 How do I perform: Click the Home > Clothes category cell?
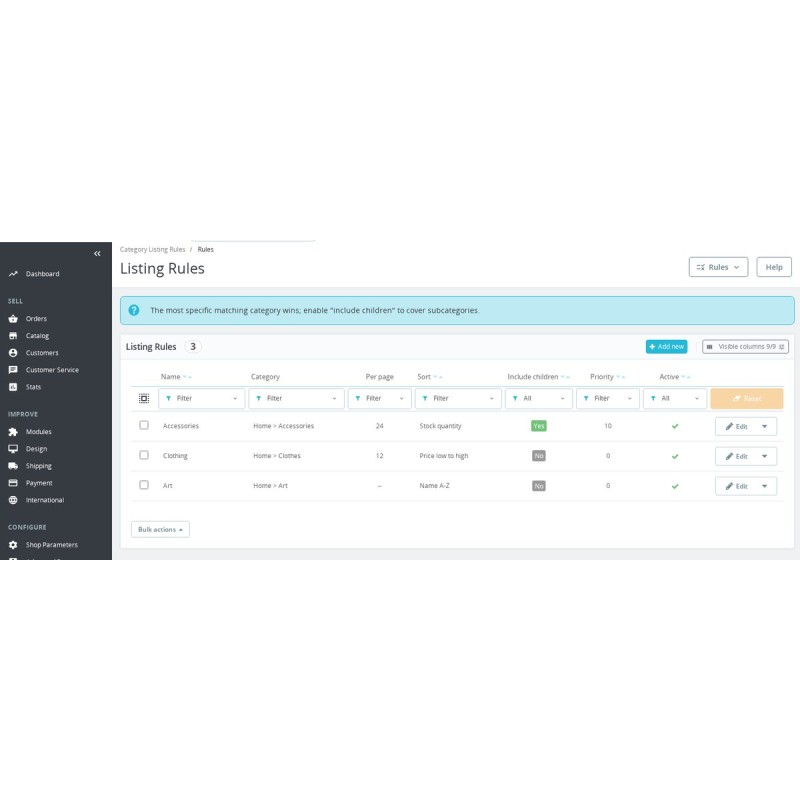277,456
